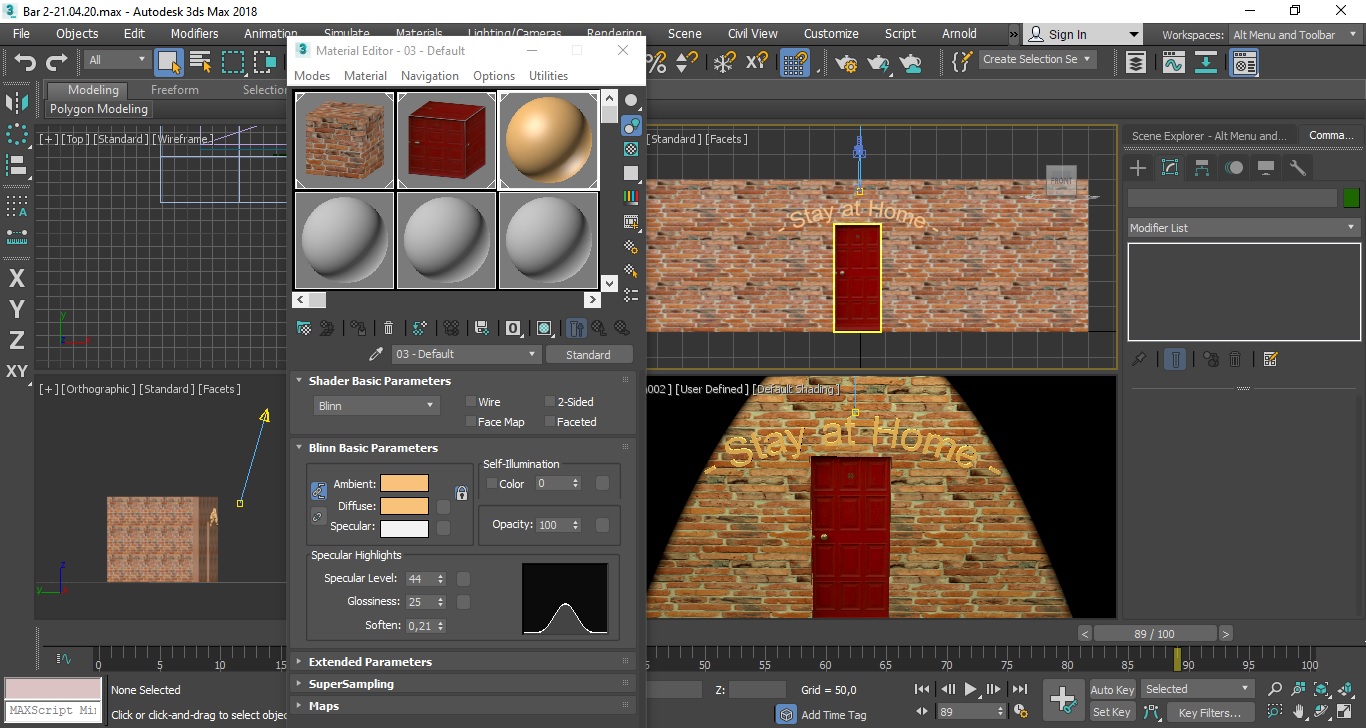Open the Modifiers menu

tap(194, 33)
